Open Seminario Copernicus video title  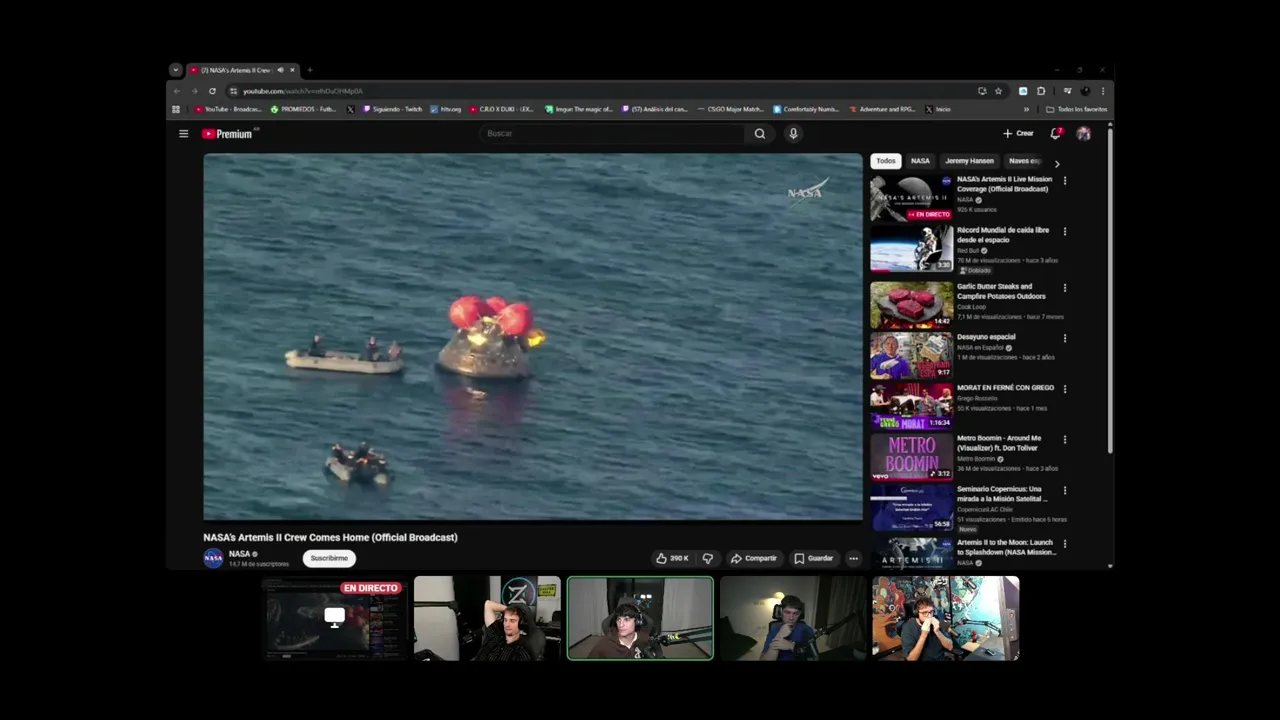tap(1002, 494)
